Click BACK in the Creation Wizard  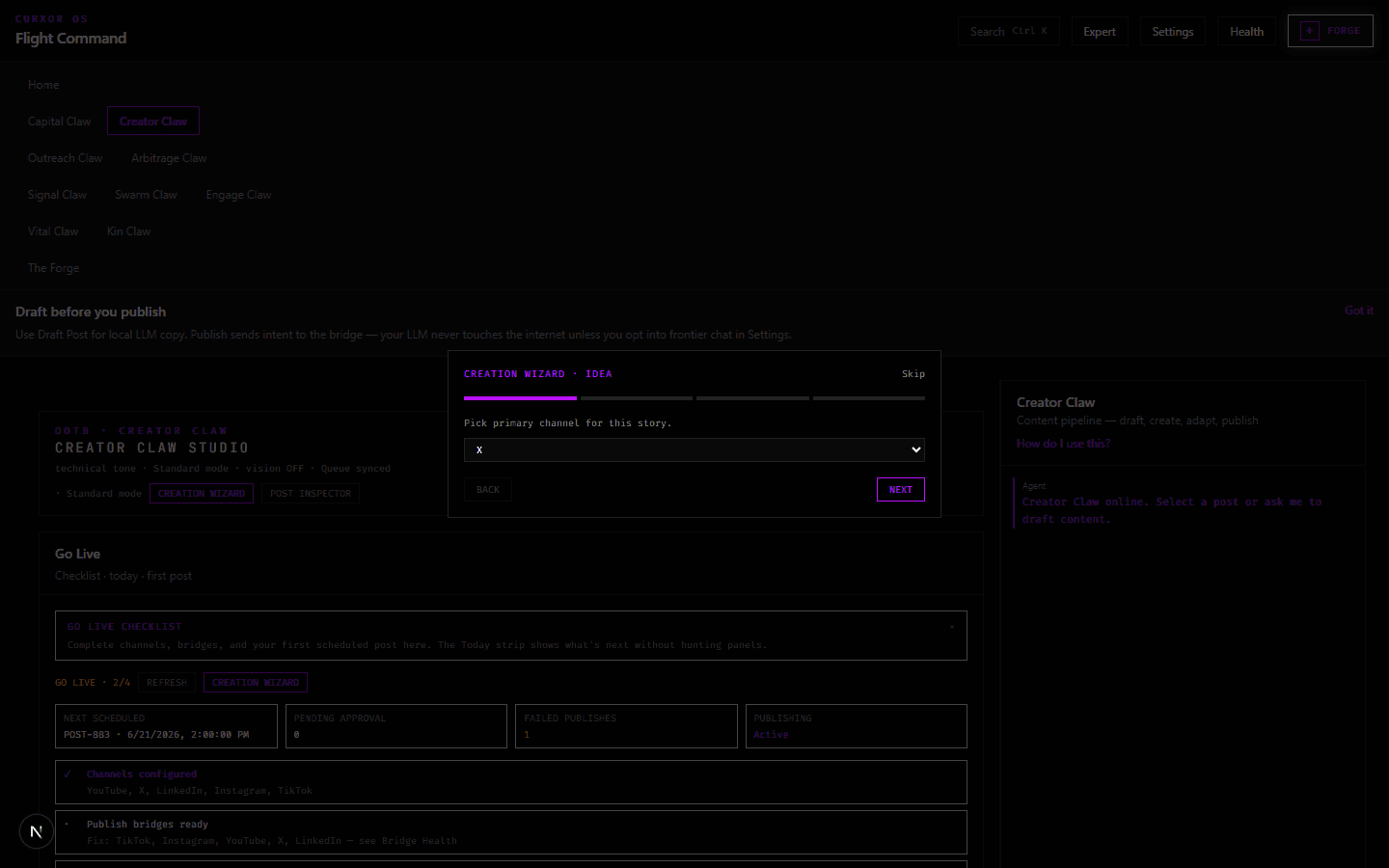(488, 490)
